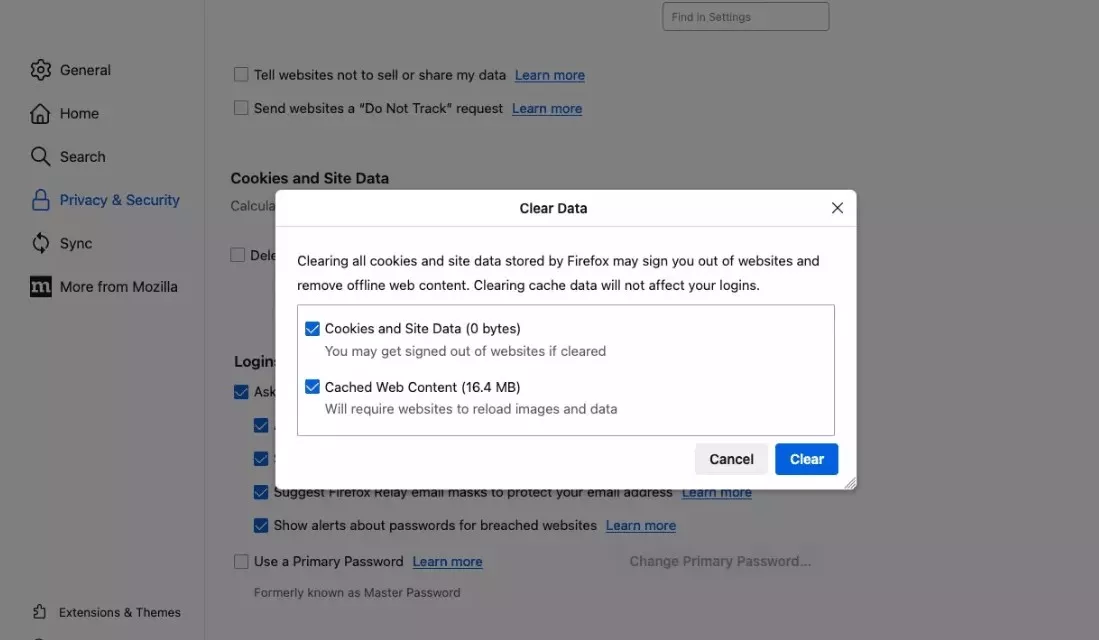Screen dimensions: 1099x640
Task: Enable "Do Not Track" request checkbox
Action: pyautogui.click(x=241, y=108)
